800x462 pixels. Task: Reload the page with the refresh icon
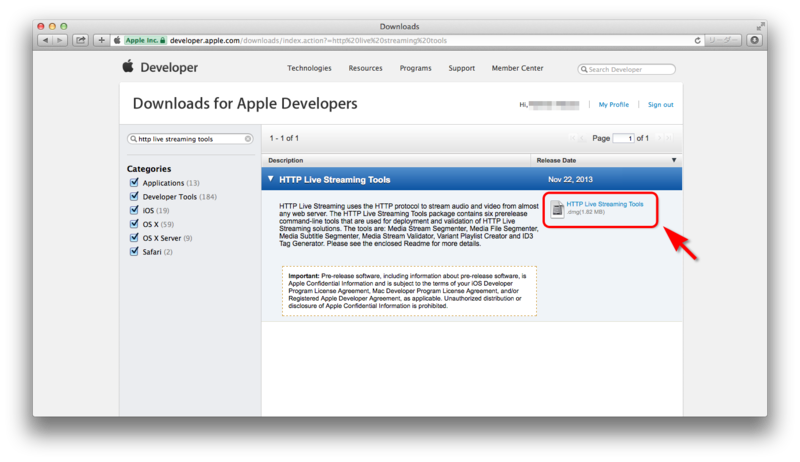(697, 40)
